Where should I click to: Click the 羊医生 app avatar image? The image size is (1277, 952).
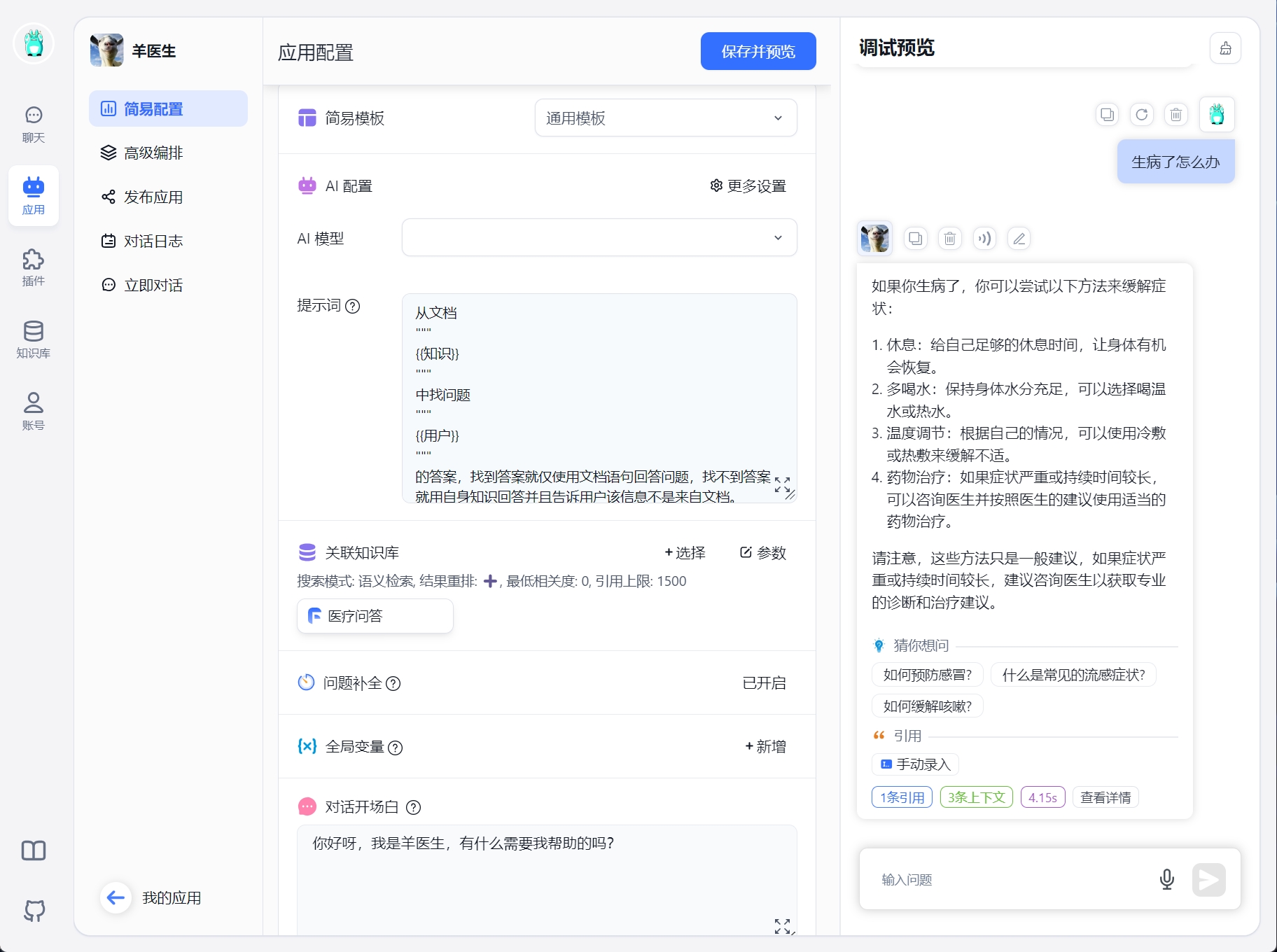coord(107,50)
